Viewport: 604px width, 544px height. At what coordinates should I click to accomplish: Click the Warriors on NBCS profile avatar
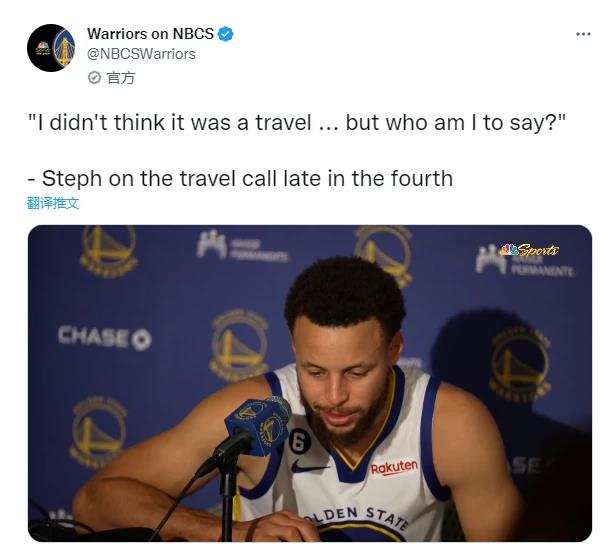coord(51,48)
